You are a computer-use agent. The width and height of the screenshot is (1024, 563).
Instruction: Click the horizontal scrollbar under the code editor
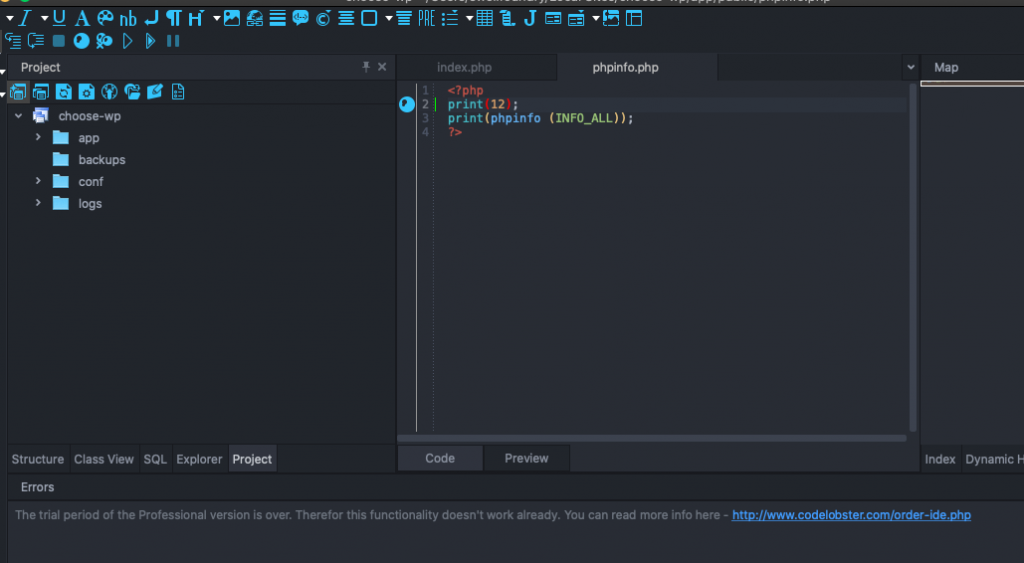tap(652, 438)
